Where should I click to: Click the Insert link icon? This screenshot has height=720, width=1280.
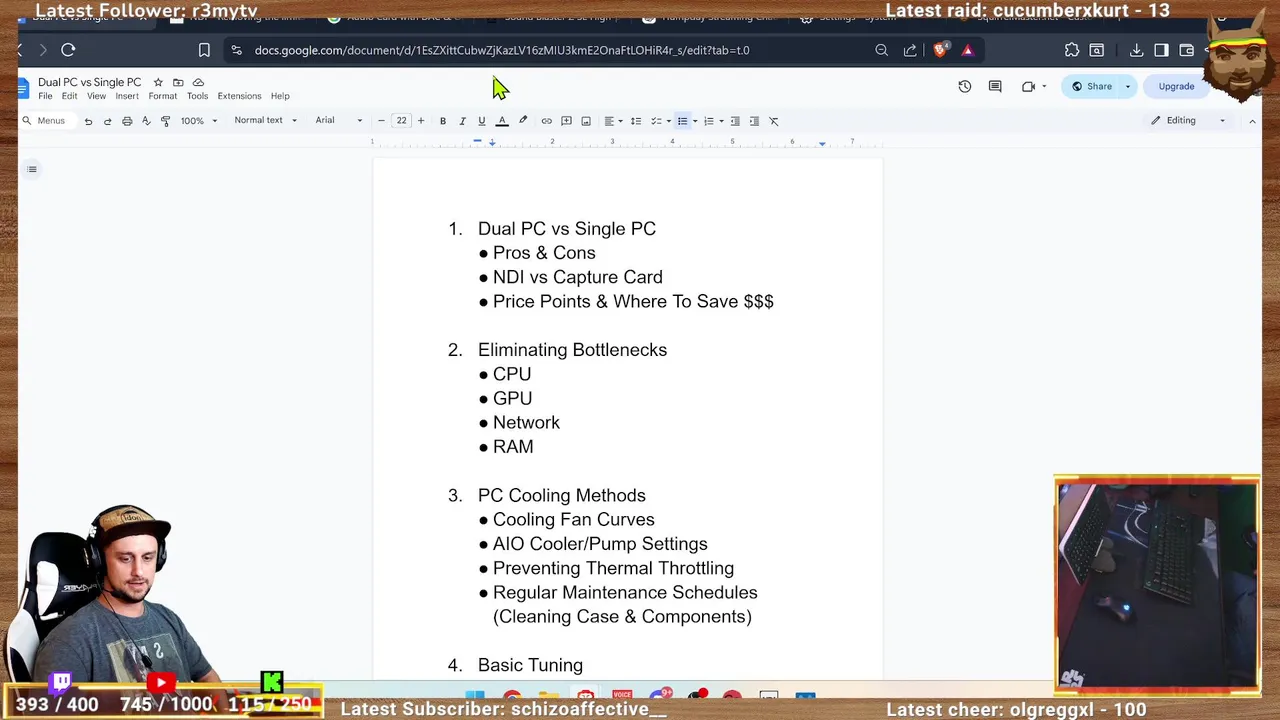tap(546, 121)
